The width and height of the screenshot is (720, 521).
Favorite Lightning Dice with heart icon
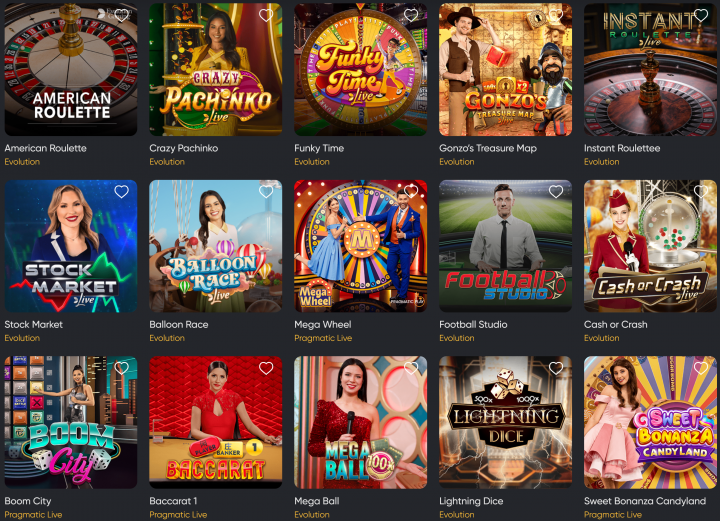coord(556,368)
